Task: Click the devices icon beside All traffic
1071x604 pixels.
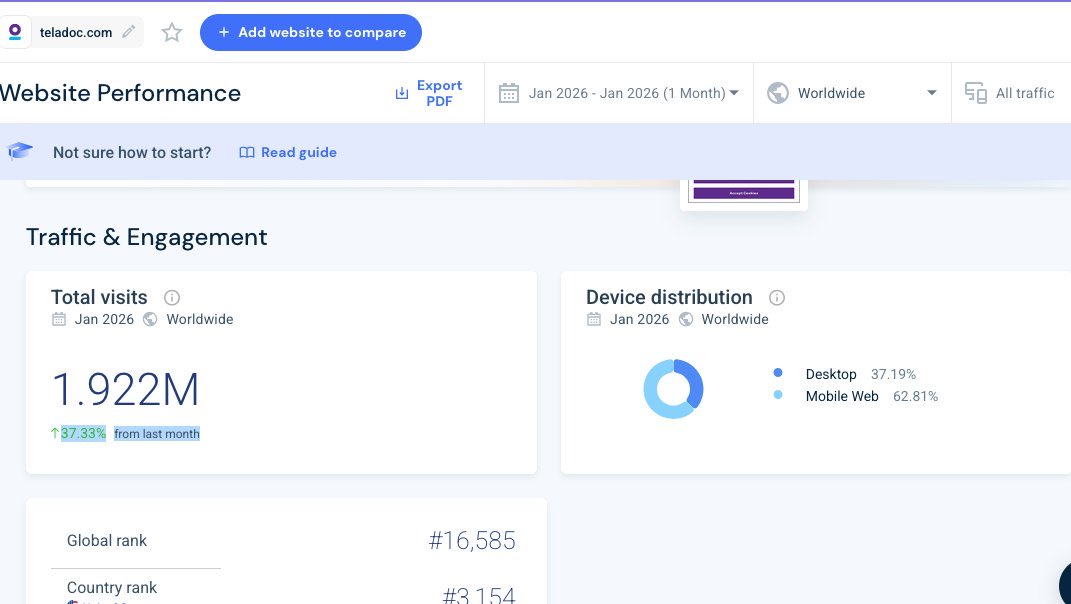Action: (x=975, y=93)
